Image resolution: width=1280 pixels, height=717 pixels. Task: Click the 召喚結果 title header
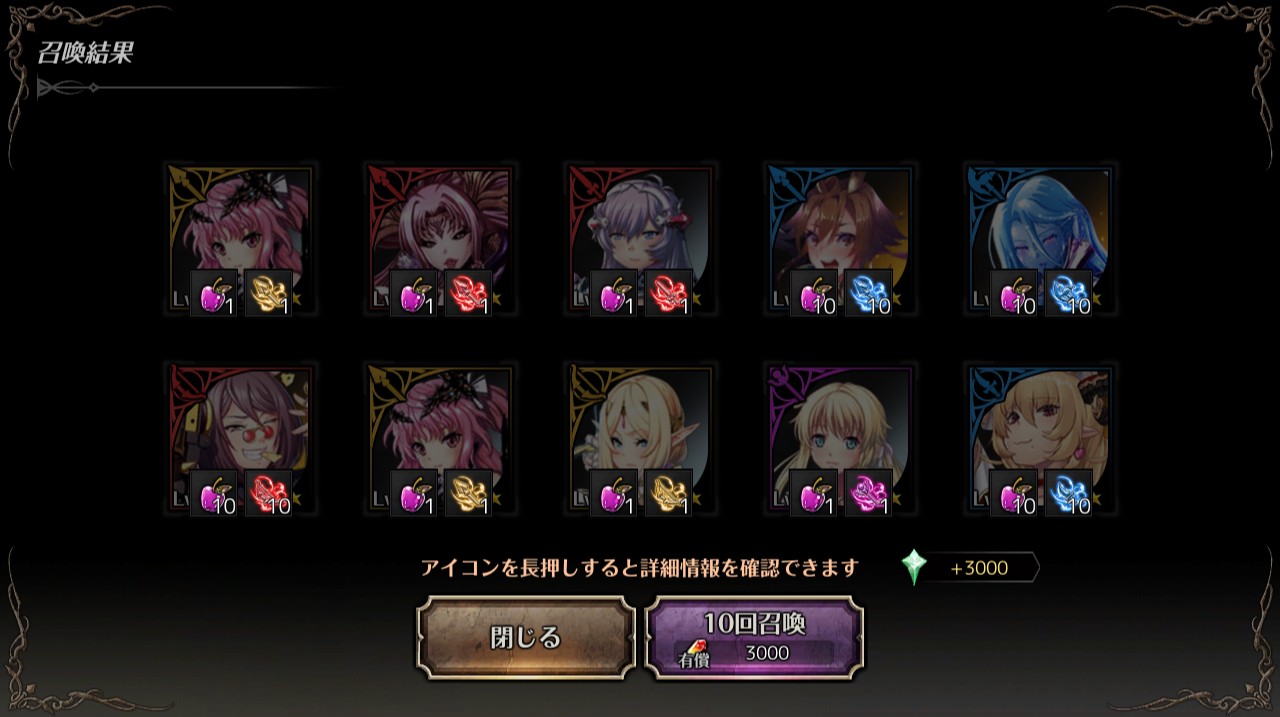tap(86, 53)
